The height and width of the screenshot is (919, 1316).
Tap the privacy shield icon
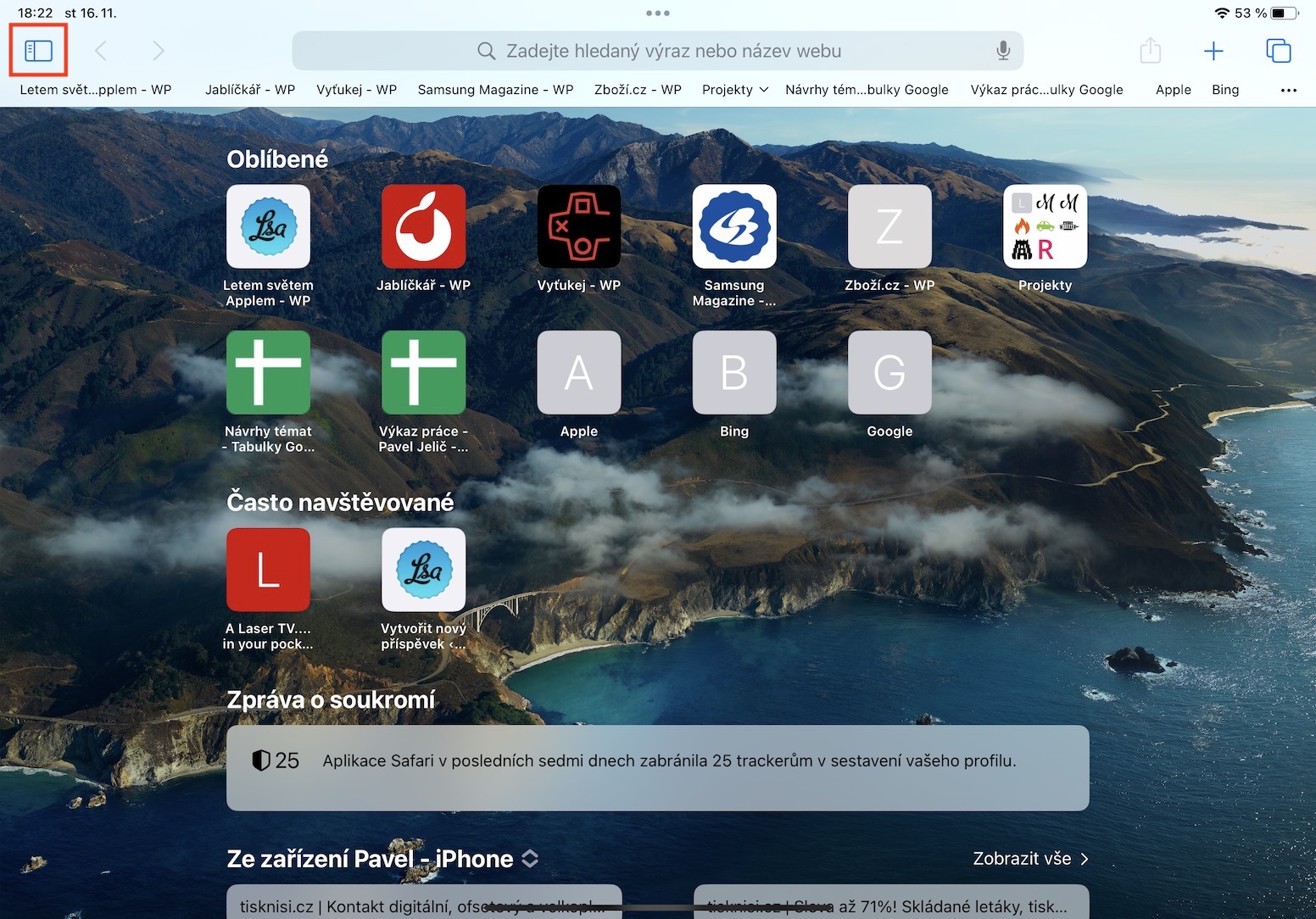click(261, 760)
